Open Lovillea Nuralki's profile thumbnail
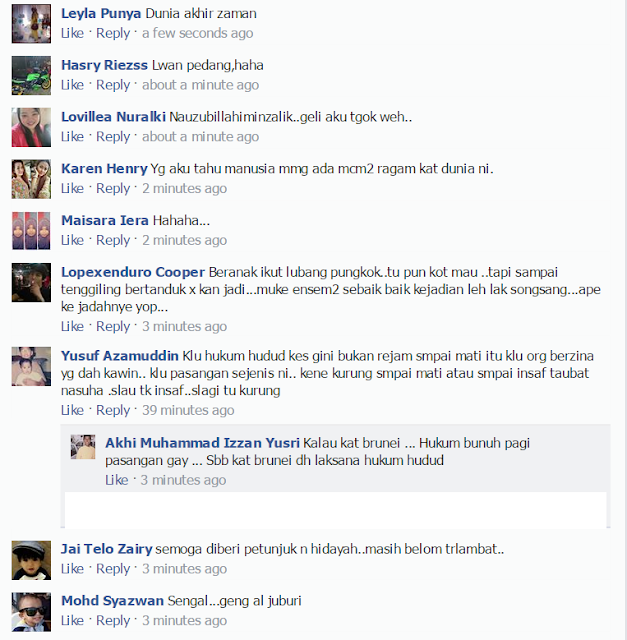 coord(31,127)
